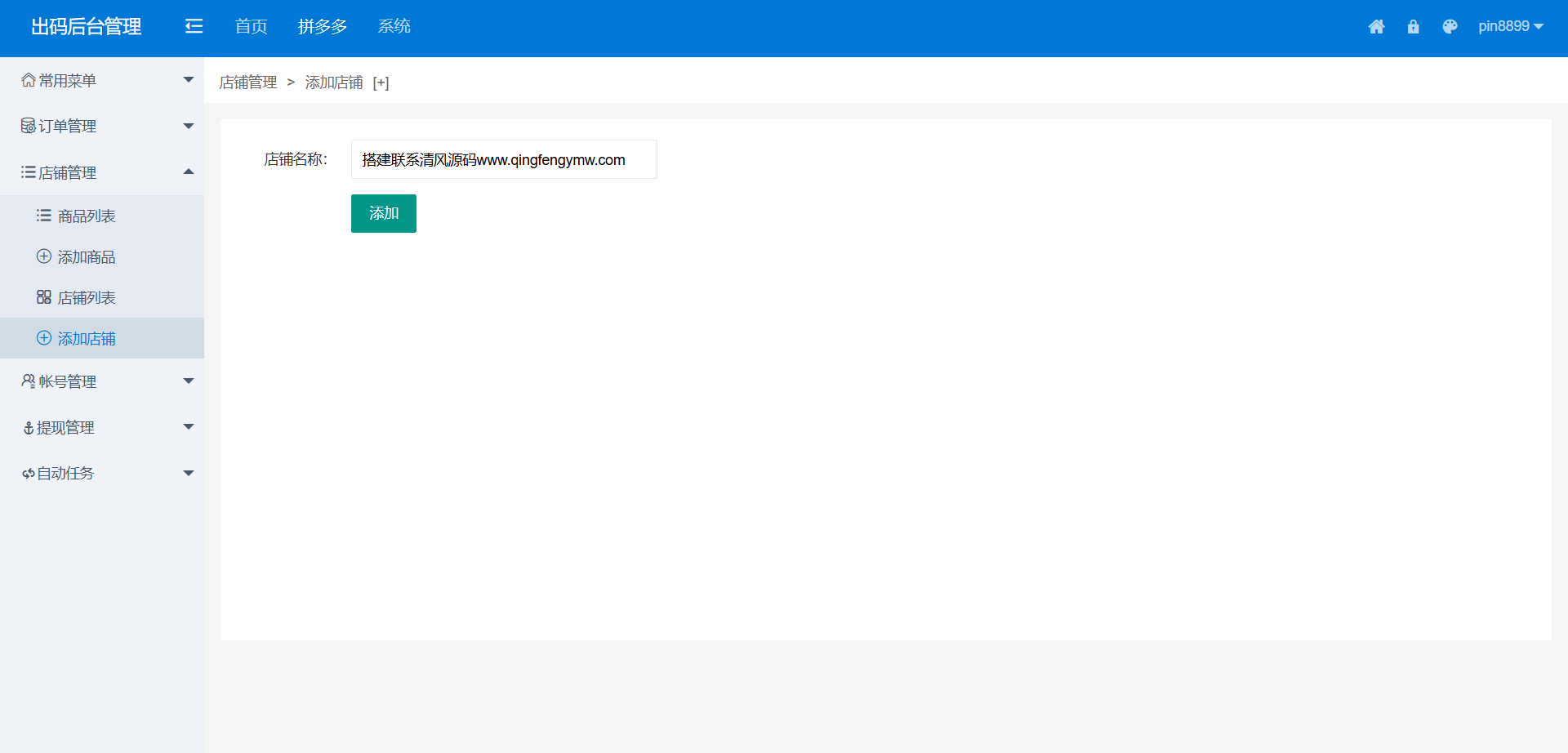Click the grid icon beside 店铺列表

point(44,297)
